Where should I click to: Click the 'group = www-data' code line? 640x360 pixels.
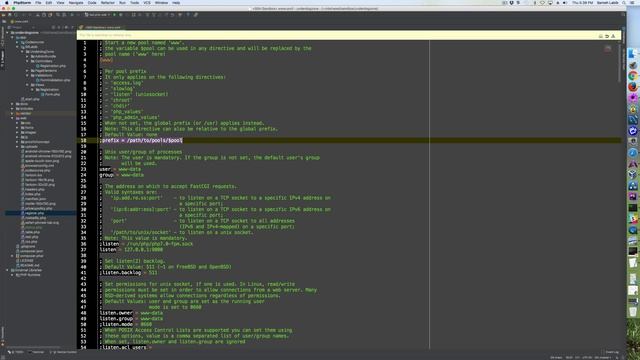(121, 175)
